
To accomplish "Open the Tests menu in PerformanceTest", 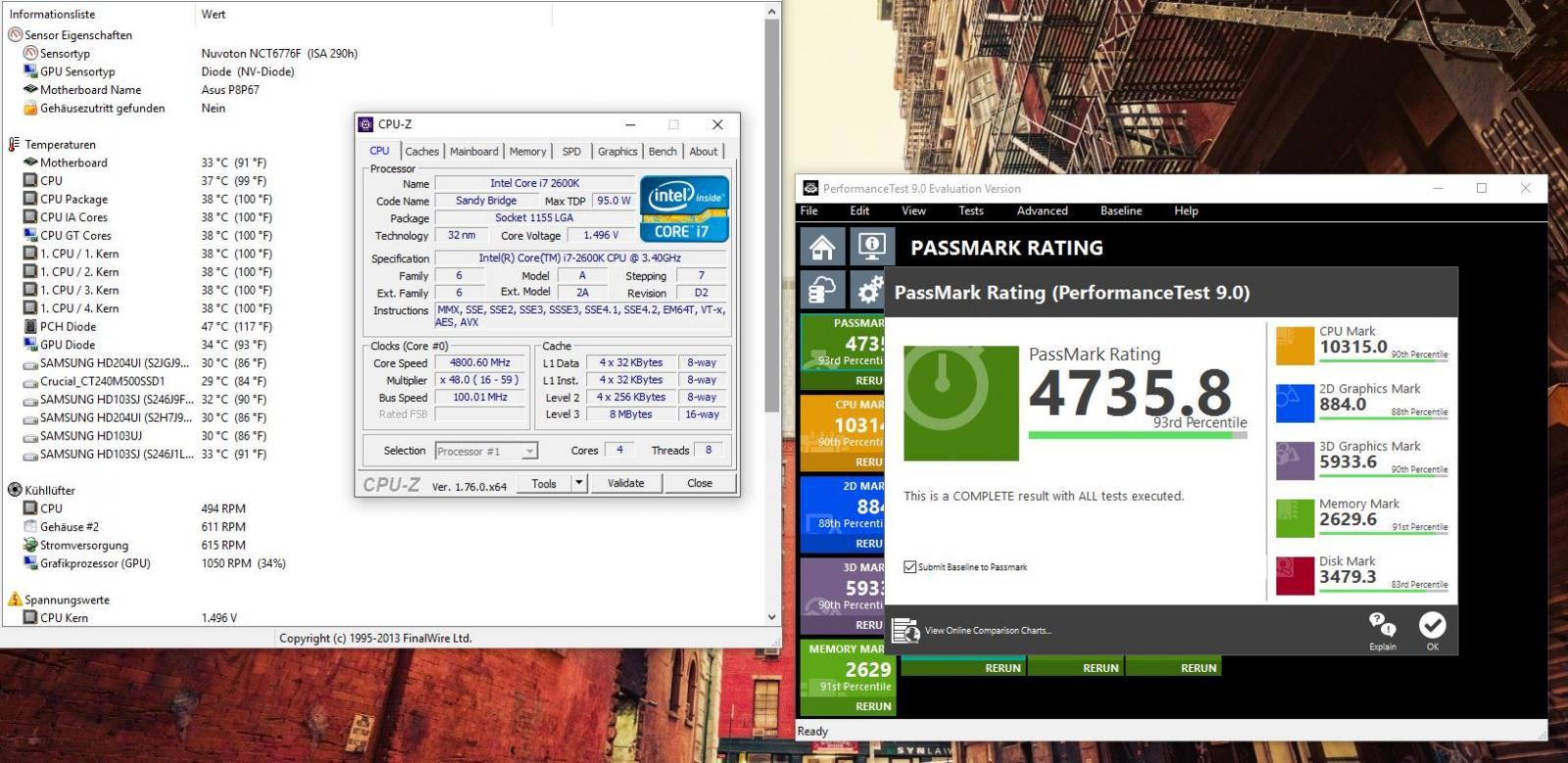I will pos(971,211).
